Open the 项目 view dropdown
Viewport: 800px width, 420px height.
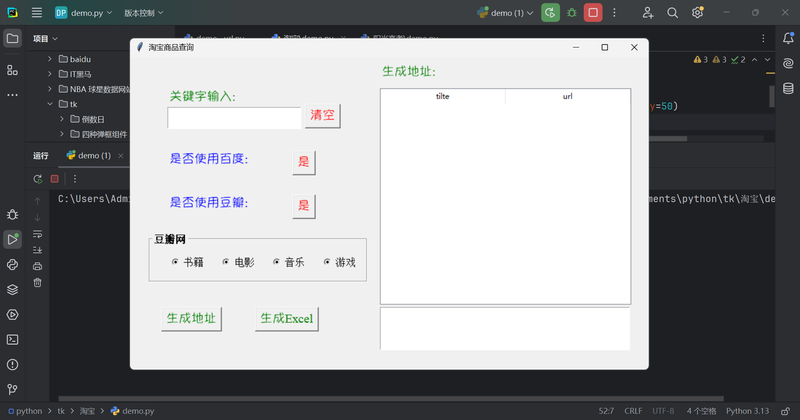click(45, 39)
